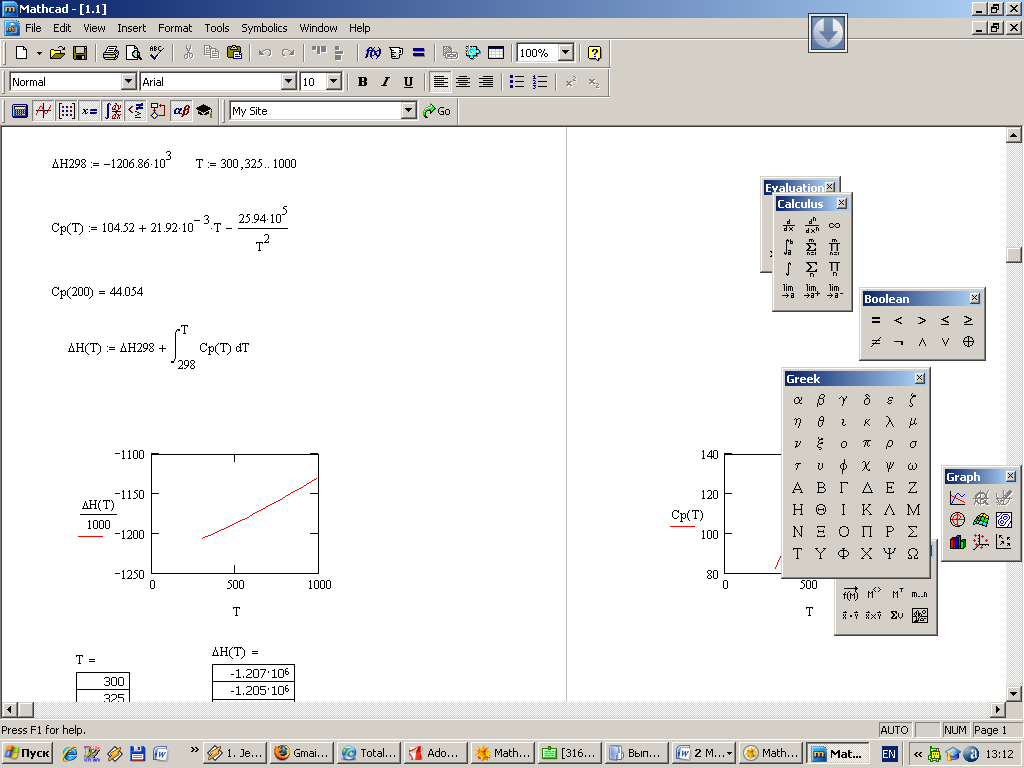Click the Insert Function f(x) icon
This screenshot has height=768, width=1024.
(x=373, y=53)
